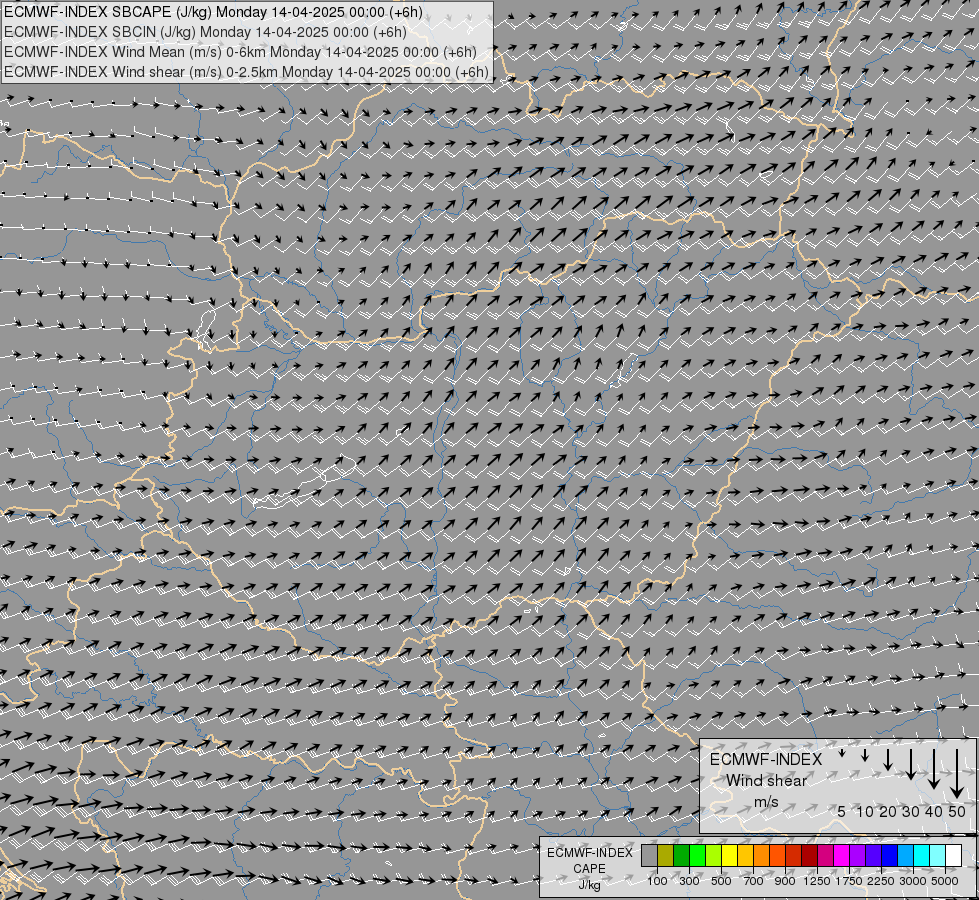Select the gray CAPE legend swatch

[x=649, y=855]
